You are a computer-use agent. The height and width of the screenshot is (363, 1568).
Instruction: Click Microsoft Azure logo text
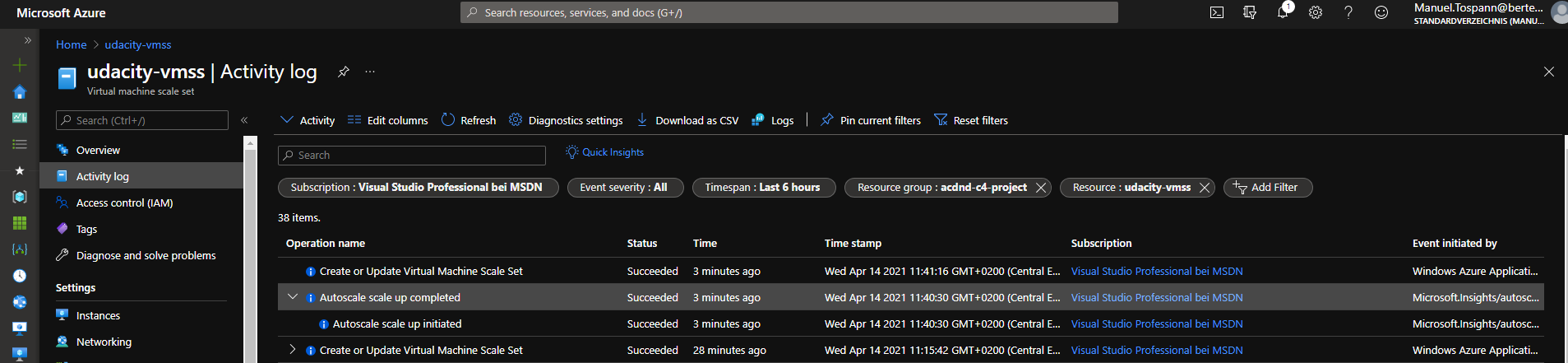[61, 13]
